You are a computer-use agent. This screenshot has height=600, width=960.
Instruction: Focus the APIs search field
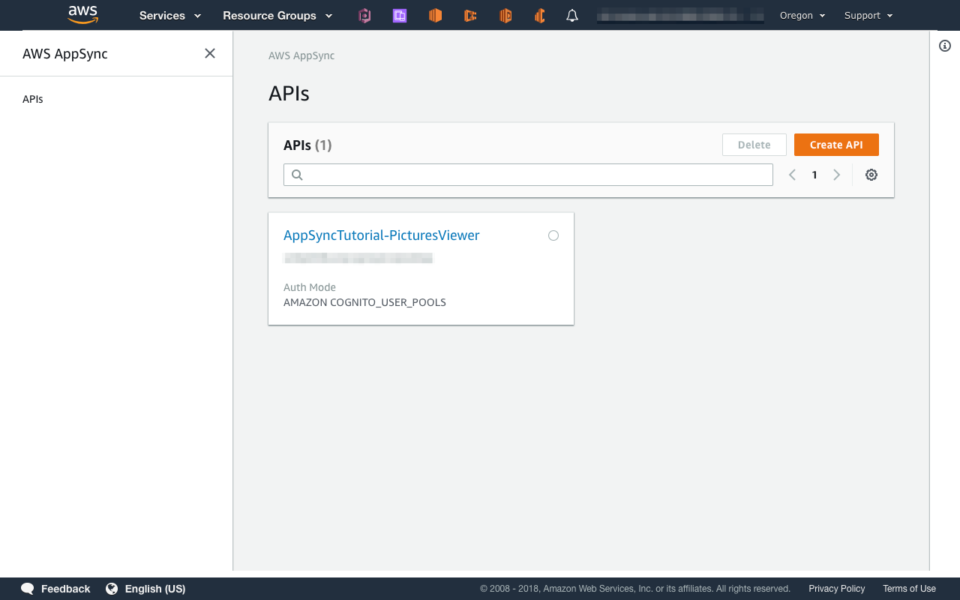coord(528,175)
